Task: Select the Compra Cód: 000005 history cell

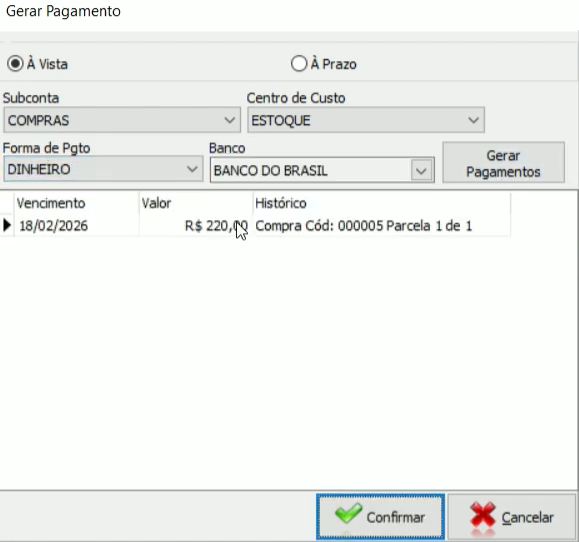Action: tap(382, 225)
